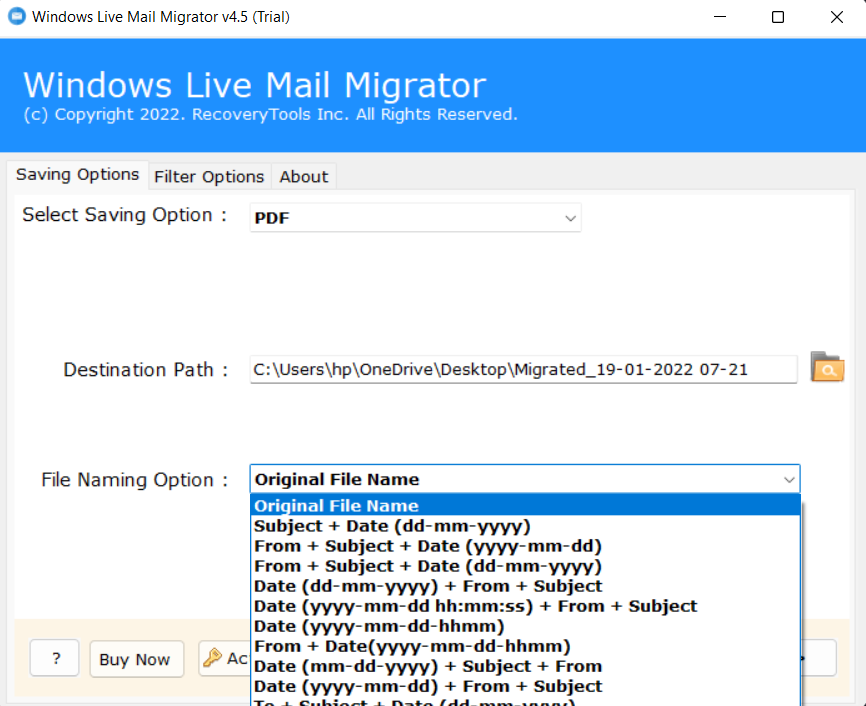Close the Windows Live Mail Migrator window
This screenshot has width=866, height=706.
click(x=837, y=17)
